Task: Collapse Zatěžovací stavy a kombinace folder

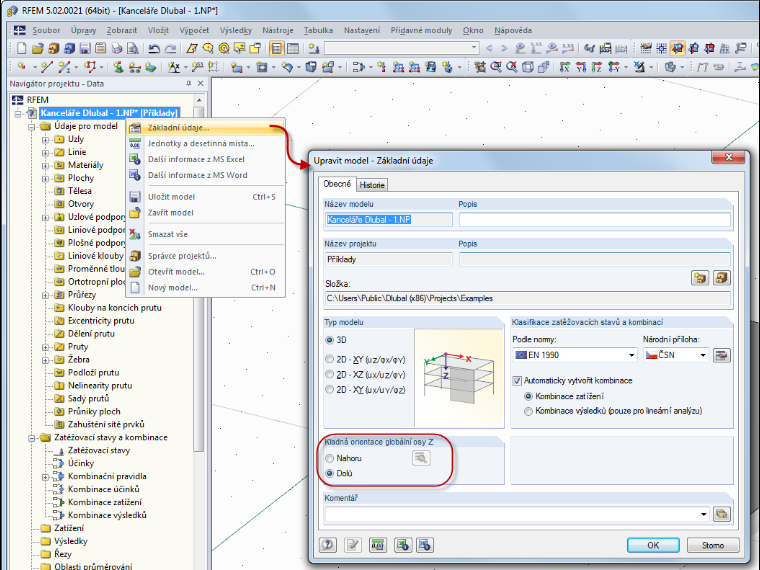Action: pos(32,438)
